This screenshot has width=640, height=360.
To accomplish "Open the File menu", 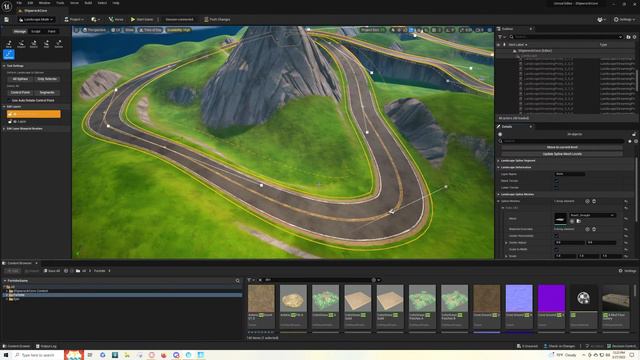I will click(19, 3).
